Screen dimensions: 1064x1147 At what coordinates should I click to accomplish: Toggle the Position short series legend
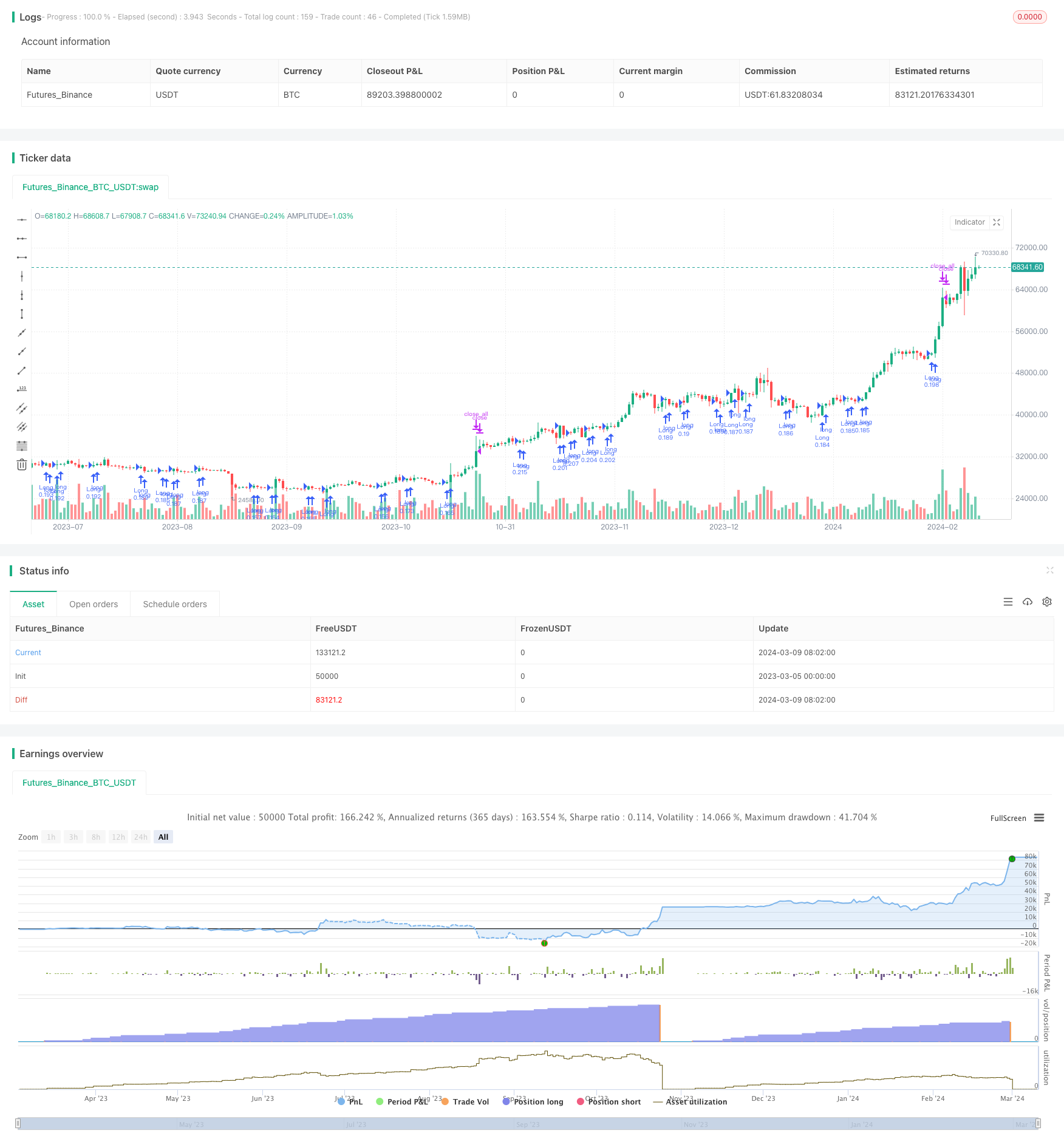click(x=609, y=1101)
